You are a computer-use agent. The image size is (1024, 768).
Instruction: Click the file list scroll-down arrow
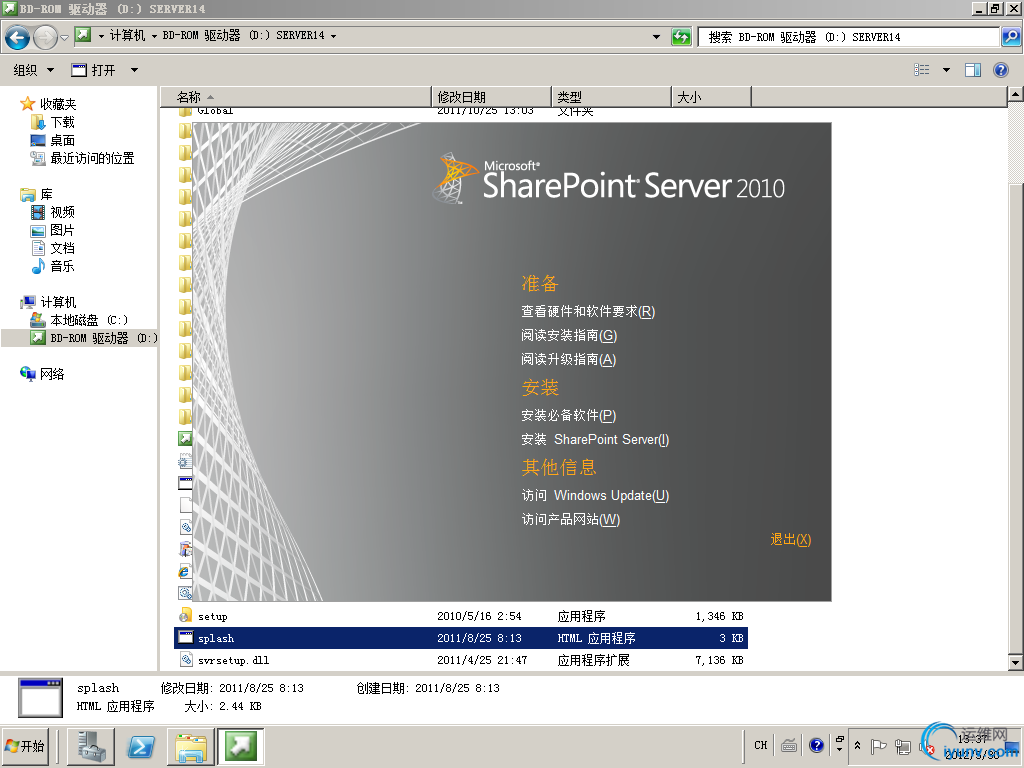click(x=1015, y=663)
